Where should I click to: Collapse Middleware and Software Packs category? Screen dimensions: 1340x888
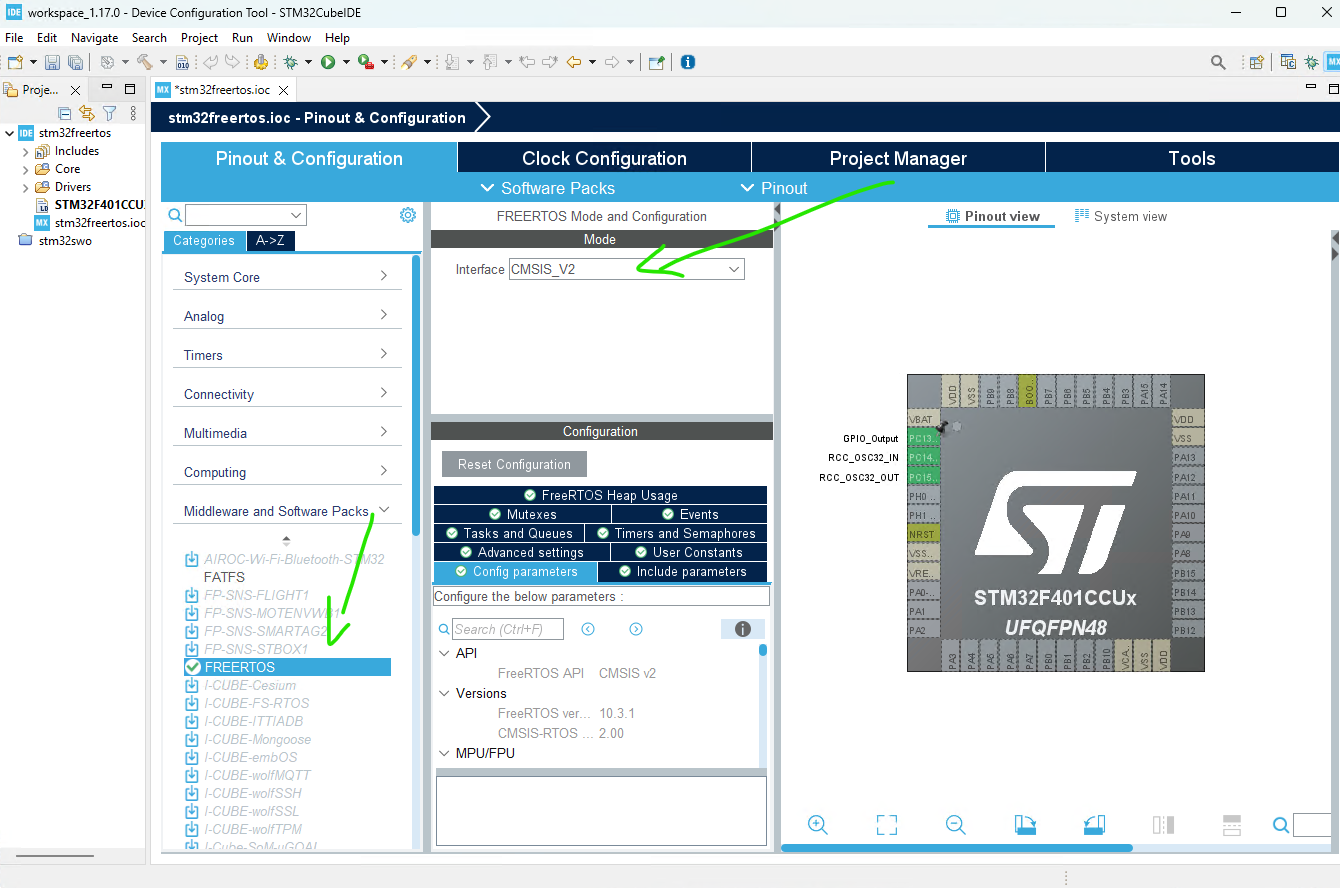(x=286, y=511)
